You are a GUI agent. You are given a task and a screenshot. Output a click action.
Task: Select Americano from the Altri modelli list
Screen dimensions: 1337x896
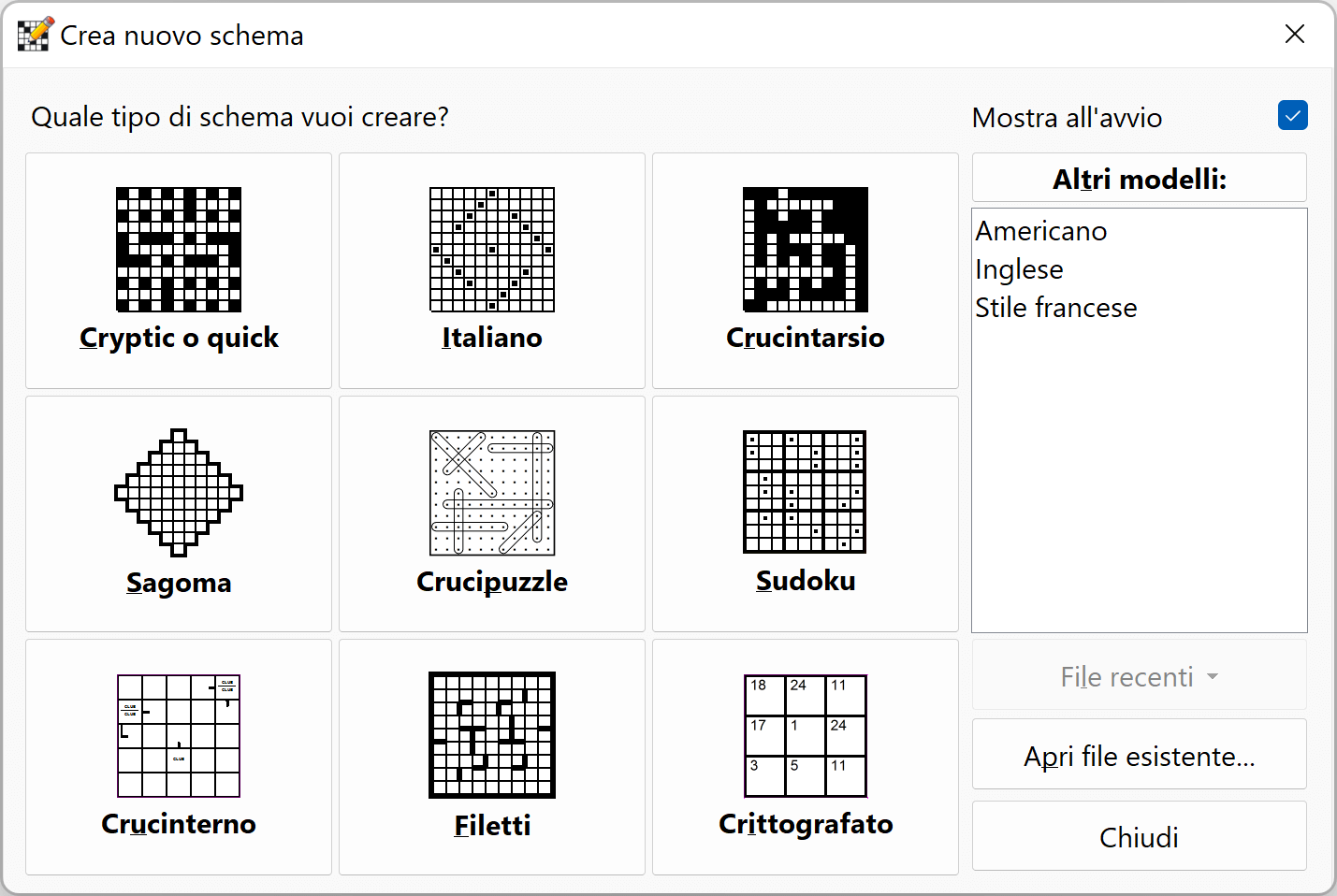1040,230
